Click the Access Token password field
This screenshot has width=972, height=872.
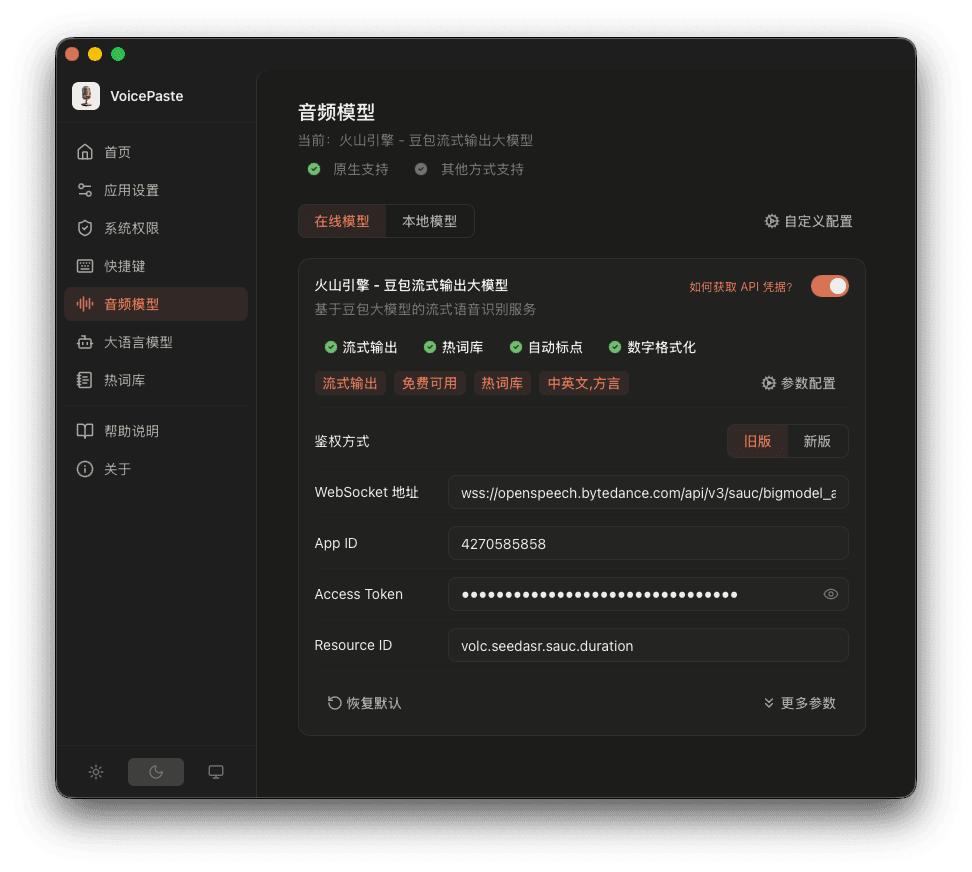648,594
